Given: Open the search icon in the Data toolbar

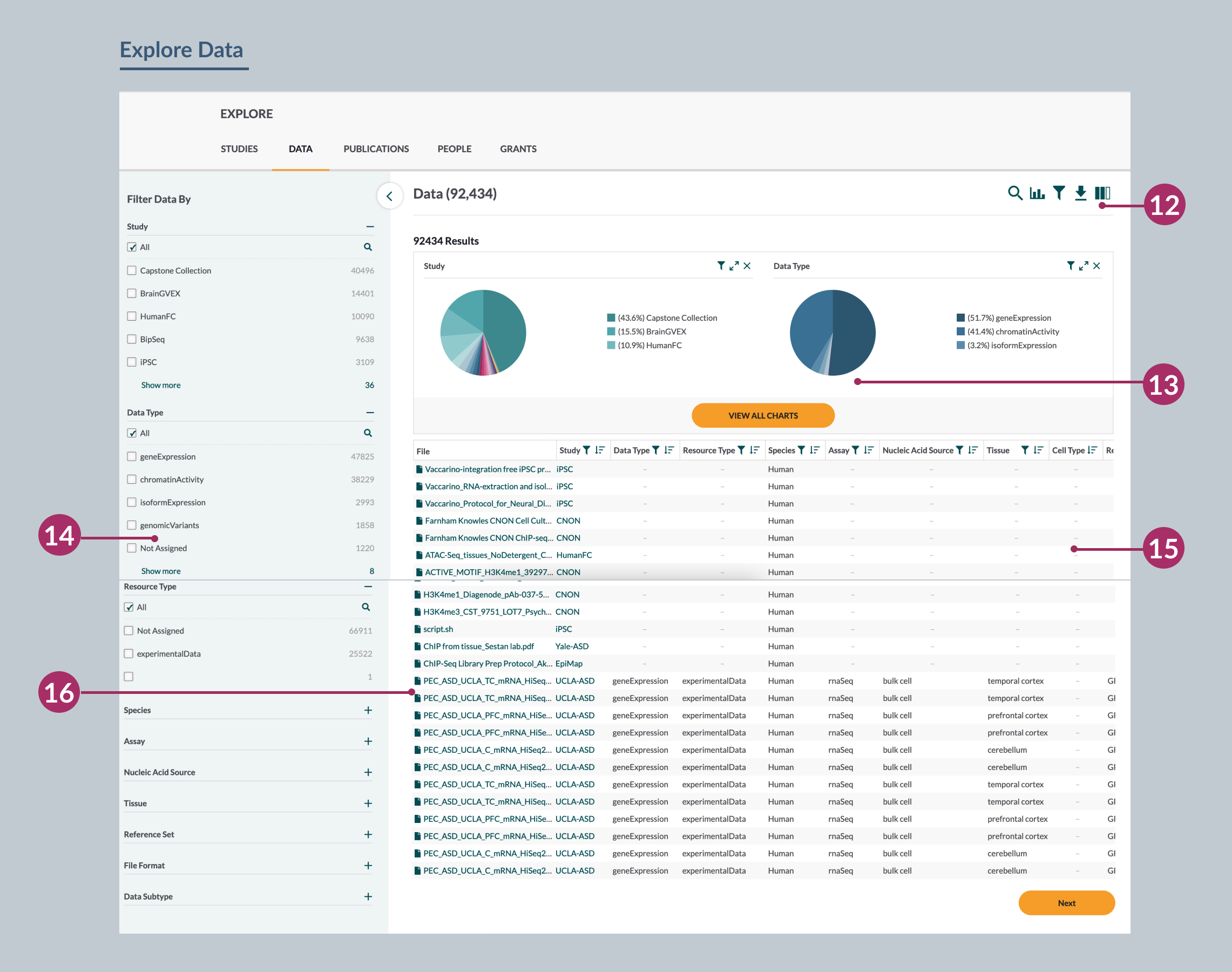Looking at the screenshot, I should click(x=1014, y=193).
